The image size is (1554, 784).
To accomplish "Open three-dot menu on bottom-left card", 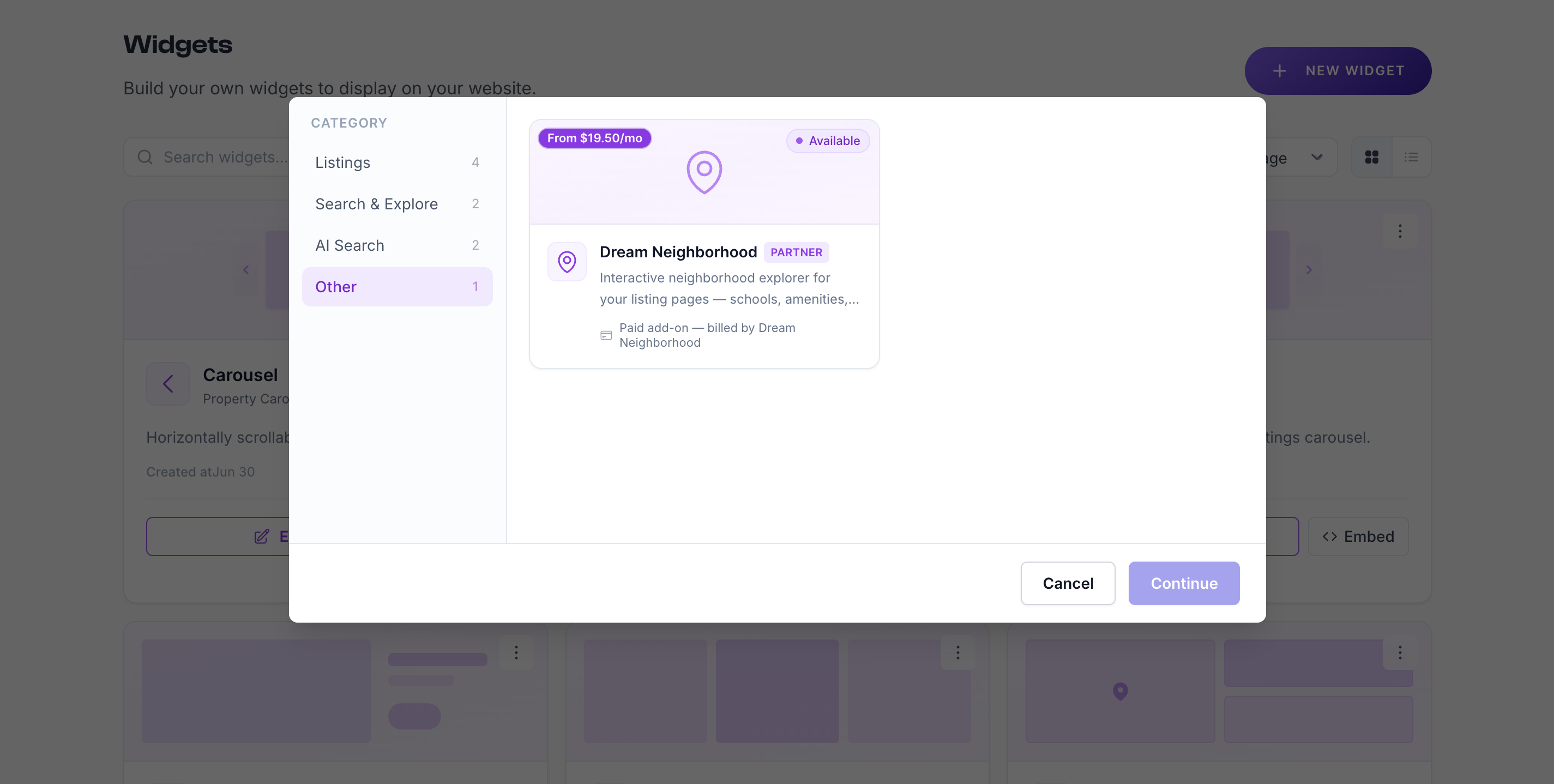I will coord(516,652).
